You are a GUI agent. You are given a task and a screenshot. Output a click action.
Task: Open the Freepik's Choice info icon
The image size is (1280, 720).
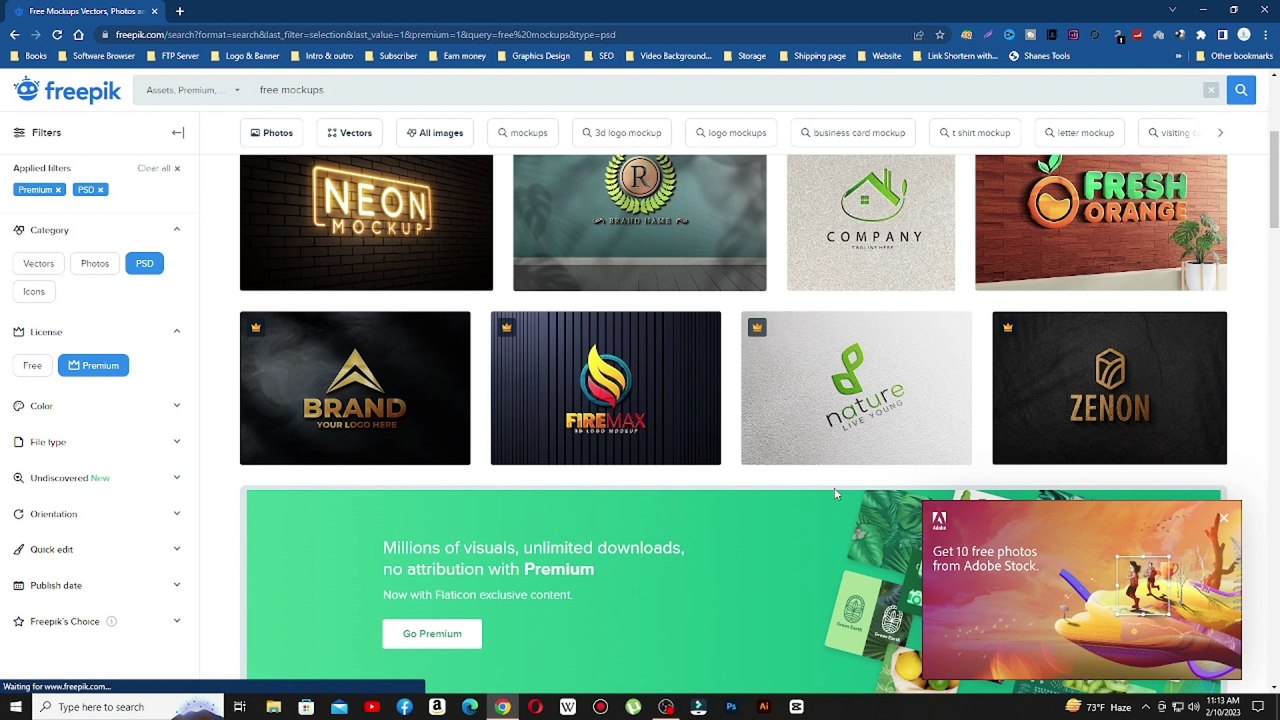pos(112,621)
